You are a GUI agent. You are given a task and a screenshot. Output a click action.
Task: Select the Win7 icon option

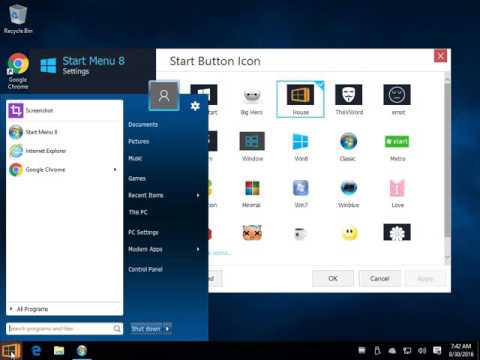300,193
